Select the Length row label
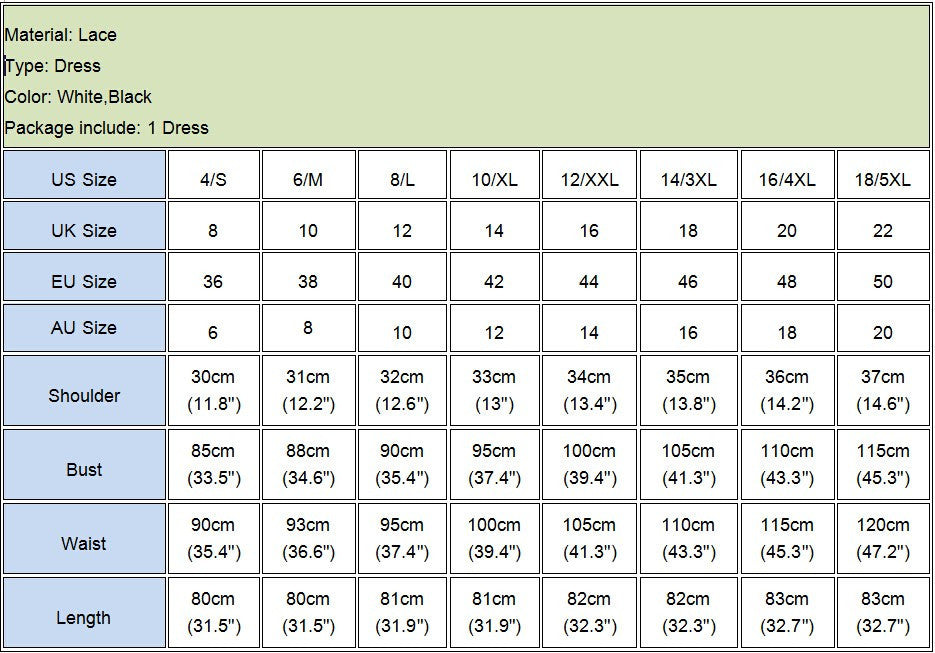The width and height of the screenshot is (935, 653). tap(84, 618)
